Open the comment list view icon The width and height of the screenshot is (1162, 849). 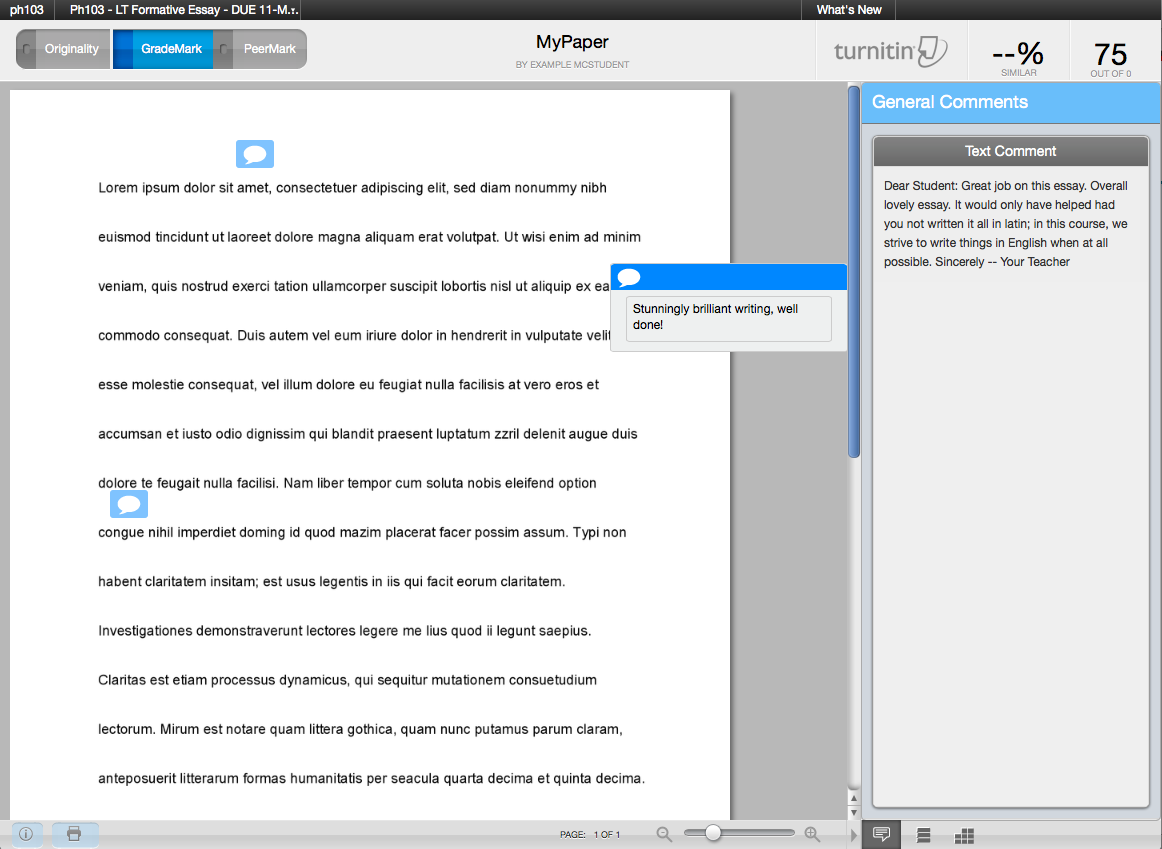click(924, 835)
